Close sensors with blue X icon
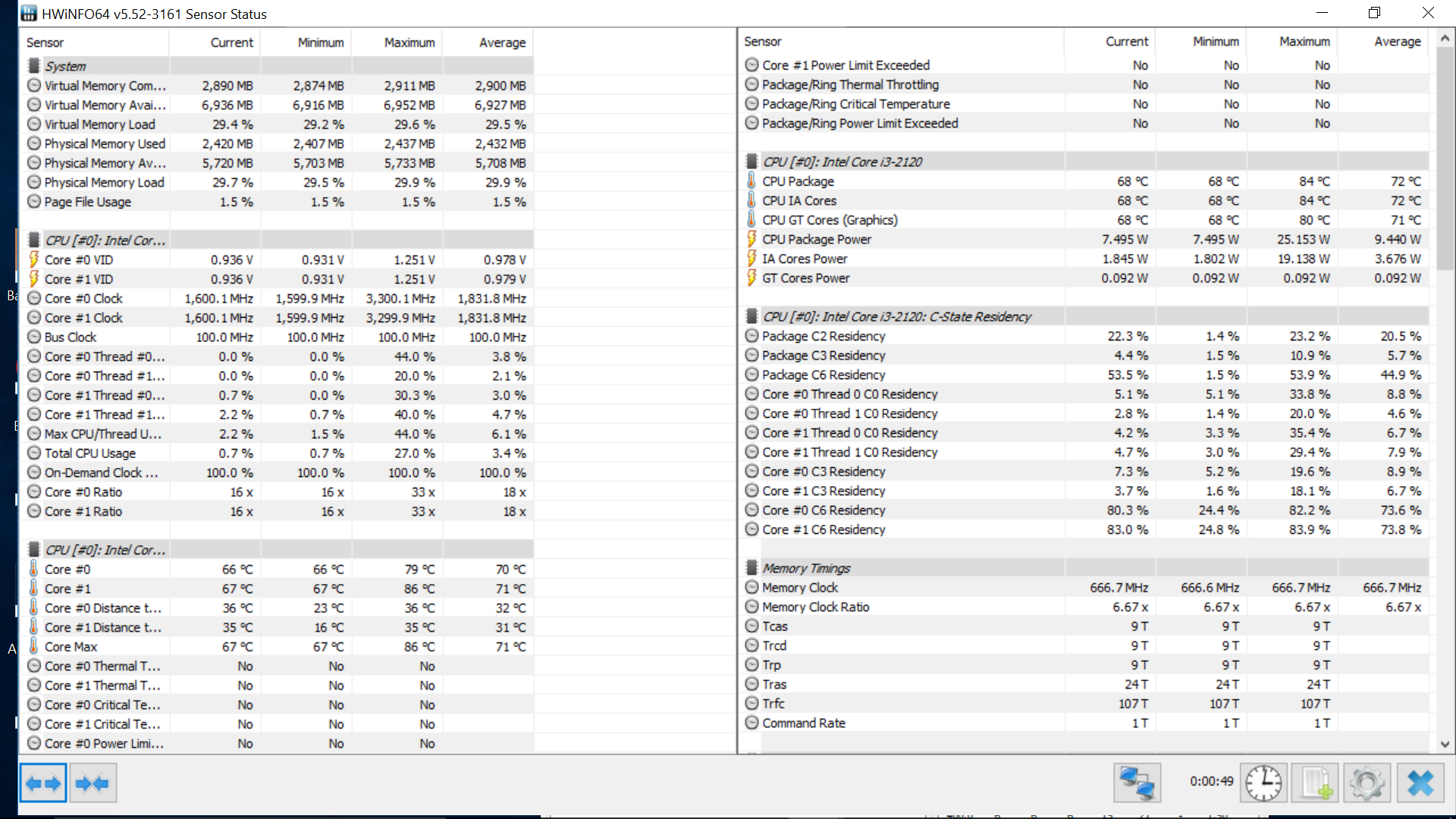 [1420, 783]
